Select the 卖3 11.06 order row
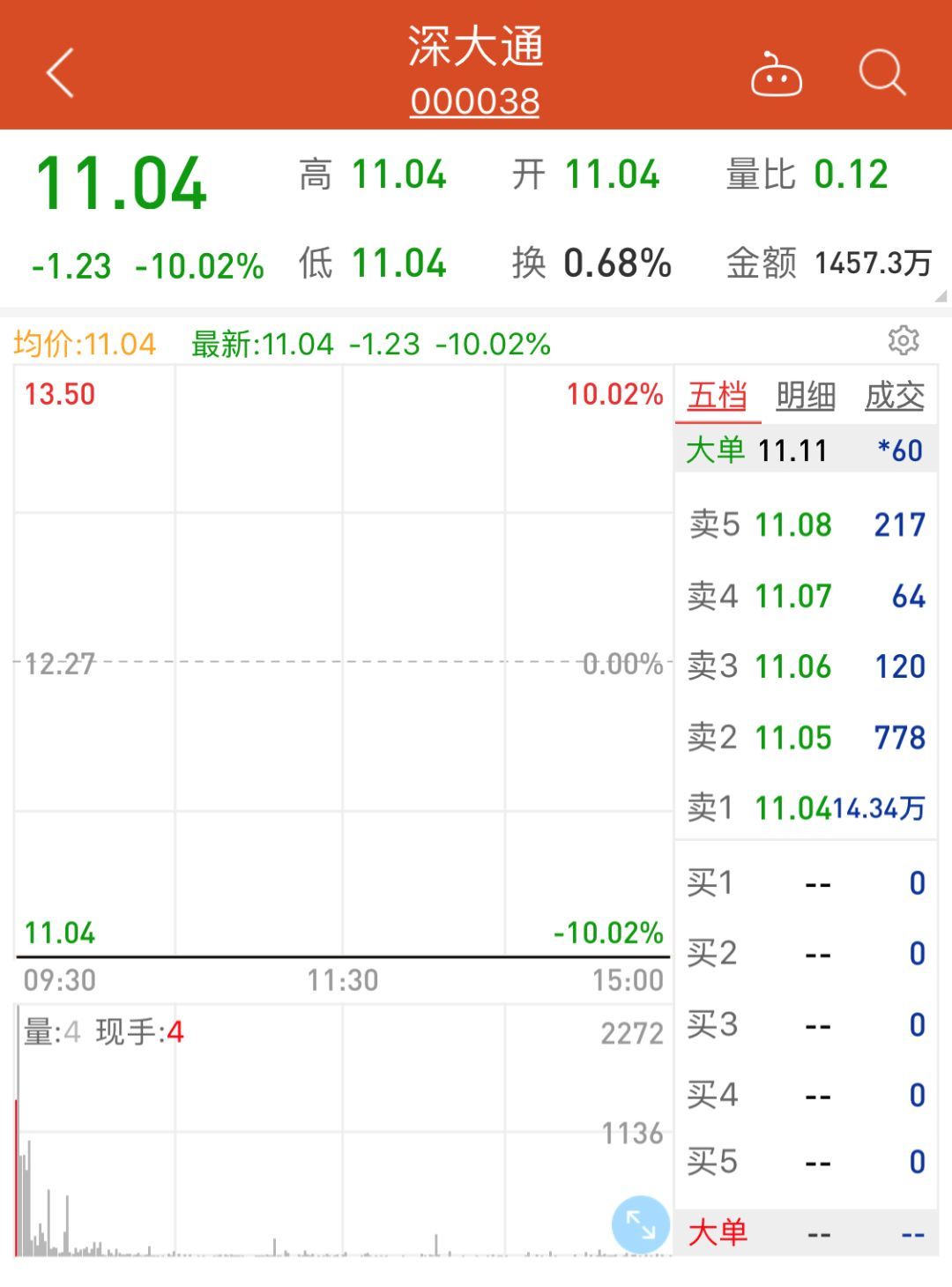Viewport: 952px width, 1287px height. [806, 666]
